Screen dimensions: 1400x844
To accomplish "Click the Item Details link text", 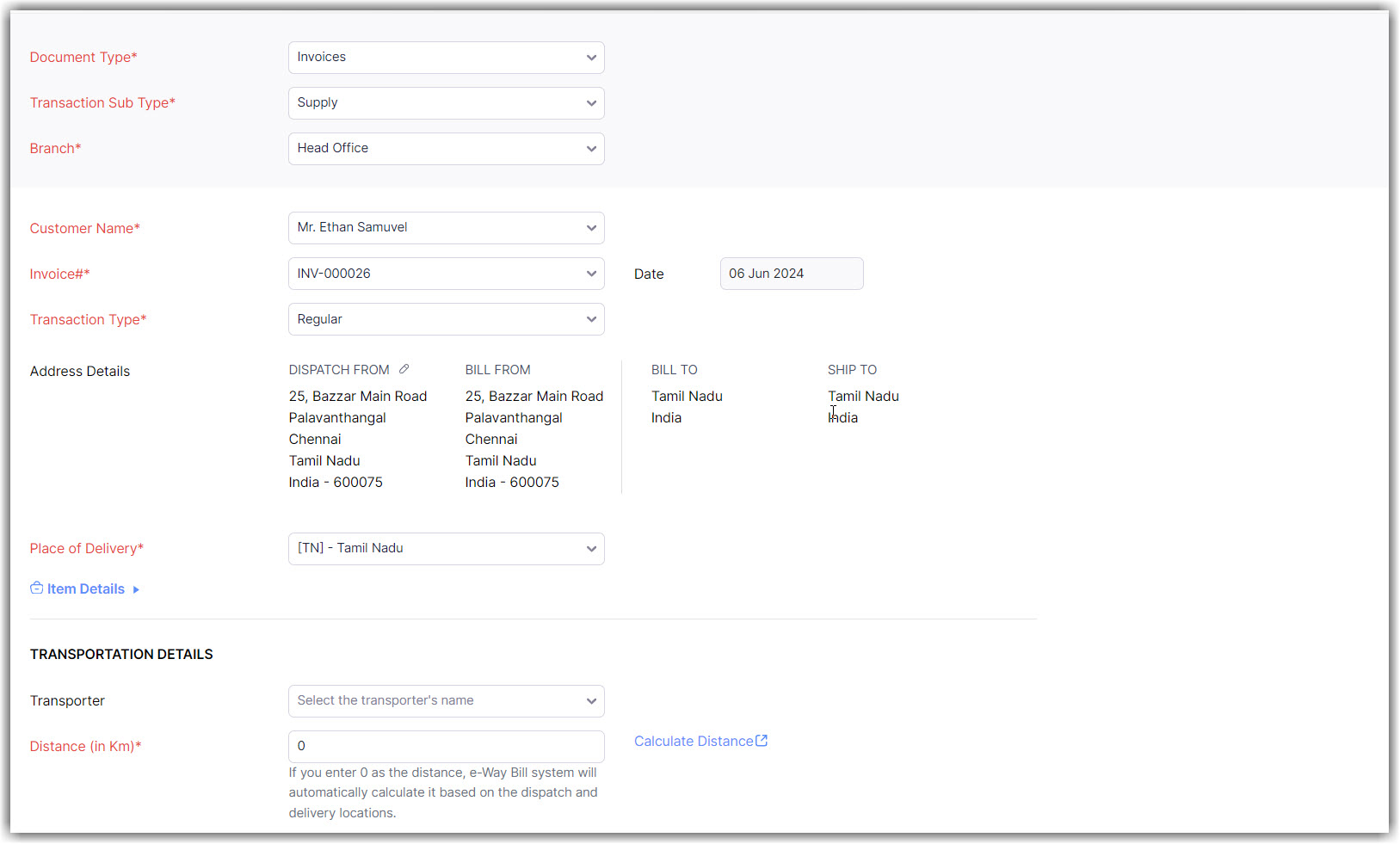I will click(86, 589).
